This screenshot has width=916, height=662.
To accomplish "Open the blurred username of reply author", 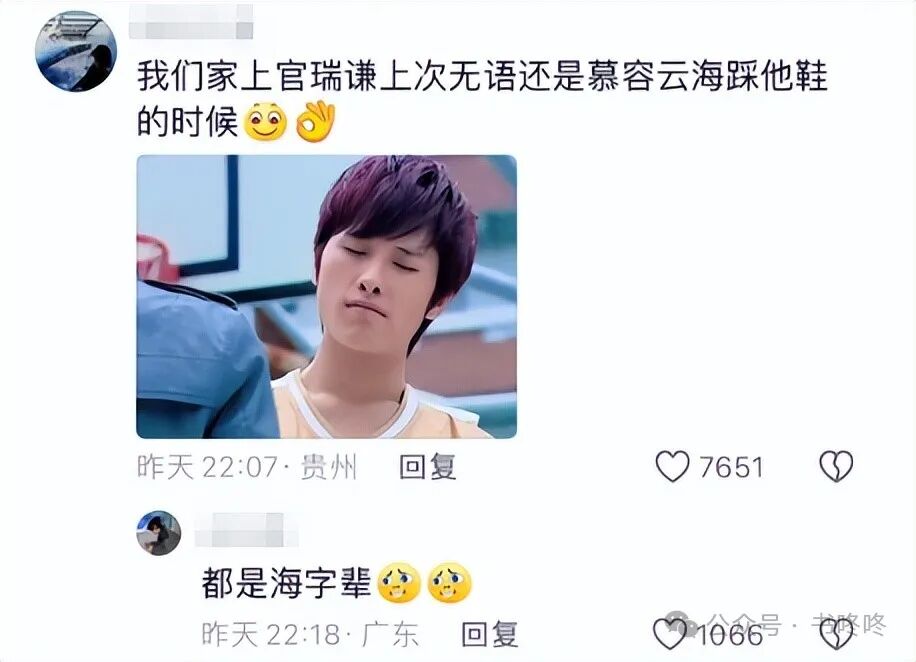I will click(x=246, y=531).
